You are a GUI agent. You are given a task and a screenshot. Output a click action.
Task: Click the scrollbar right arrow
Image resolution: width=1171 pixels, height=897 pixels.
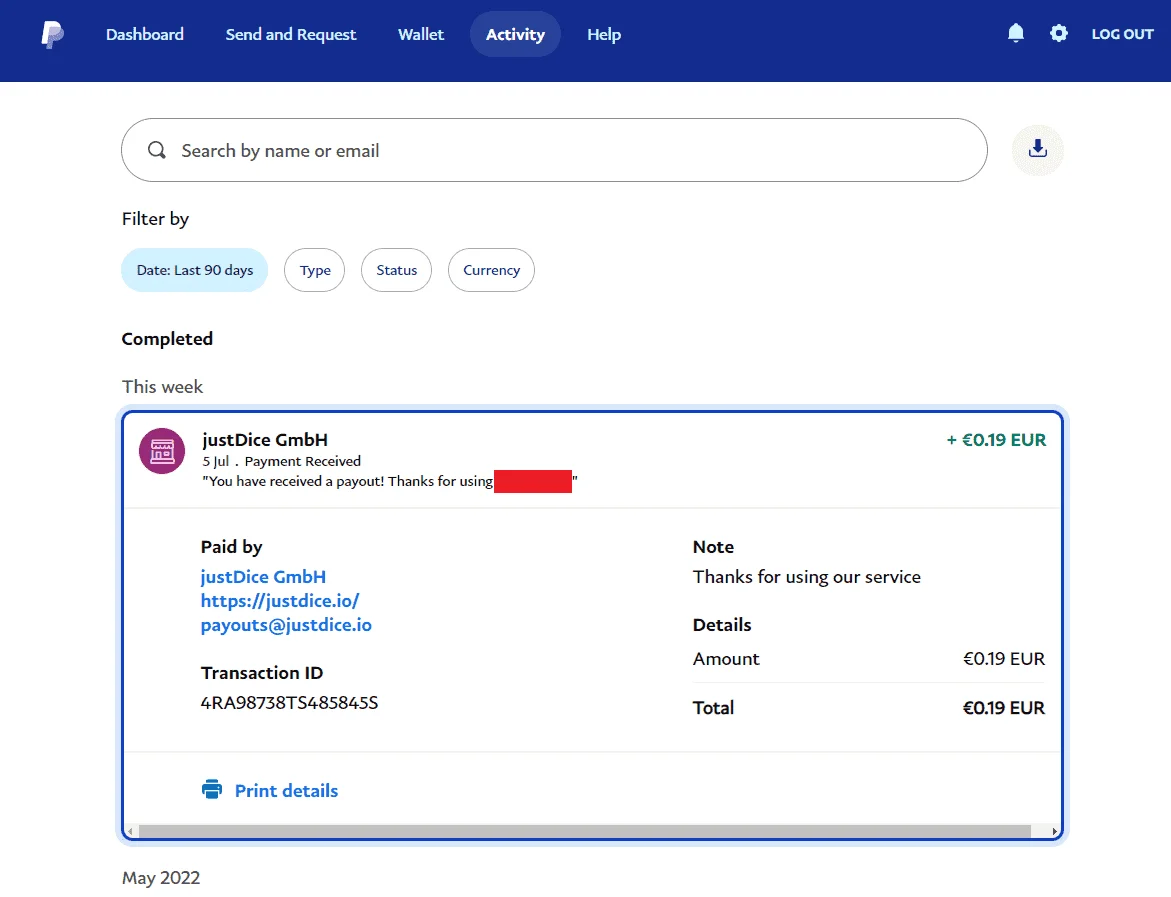point(1054,831)
